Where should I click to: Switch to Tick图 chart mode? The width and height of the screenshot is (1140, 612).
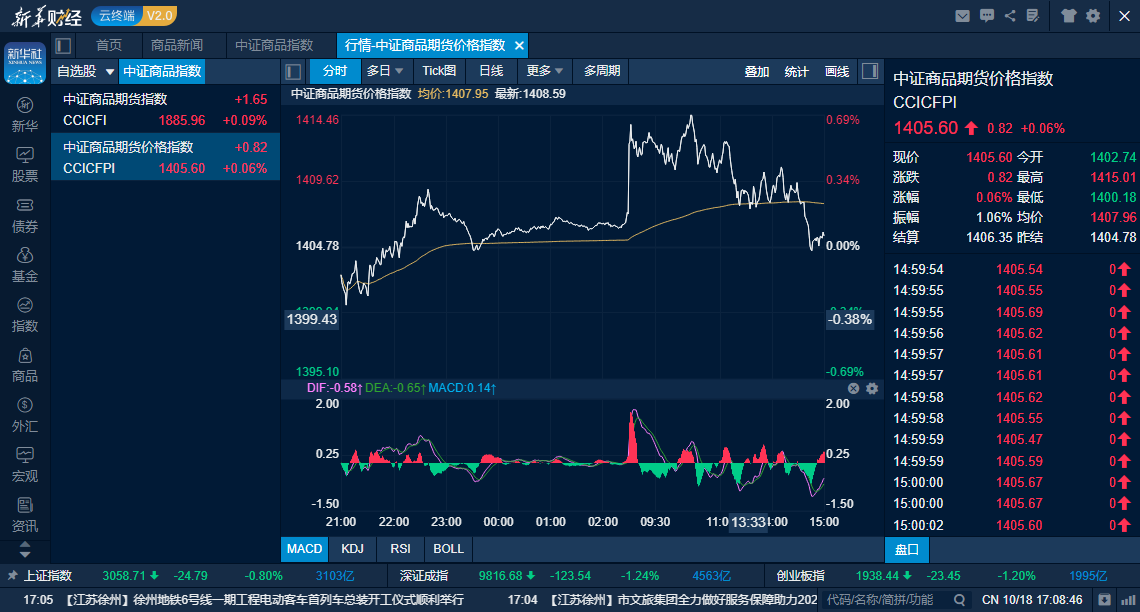(x=440, y=71)
